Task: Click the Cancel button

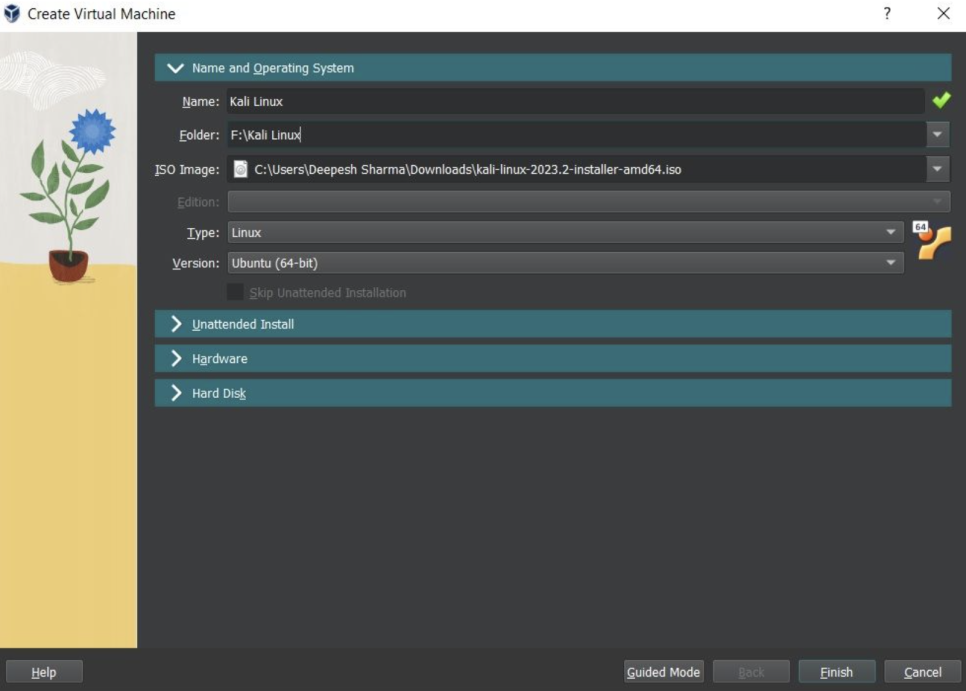Action: pyautogui.click(x=922, y=672)
